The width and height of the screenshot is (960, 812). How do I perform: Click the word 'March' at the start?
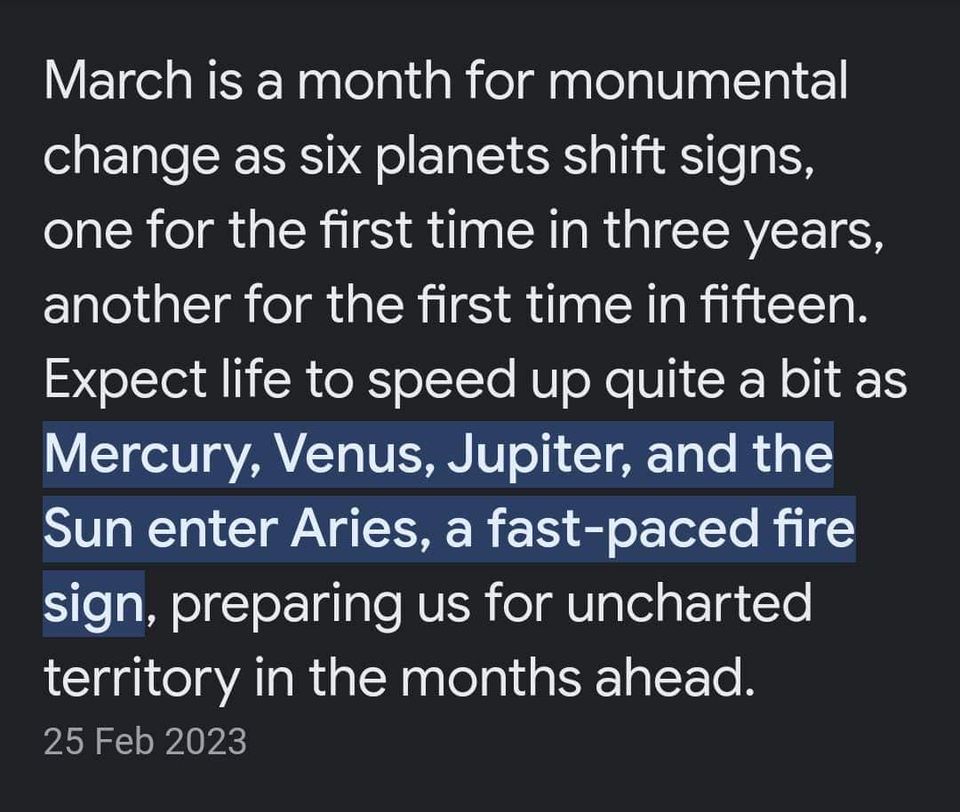pyautogui.click(x=118, y=81)
